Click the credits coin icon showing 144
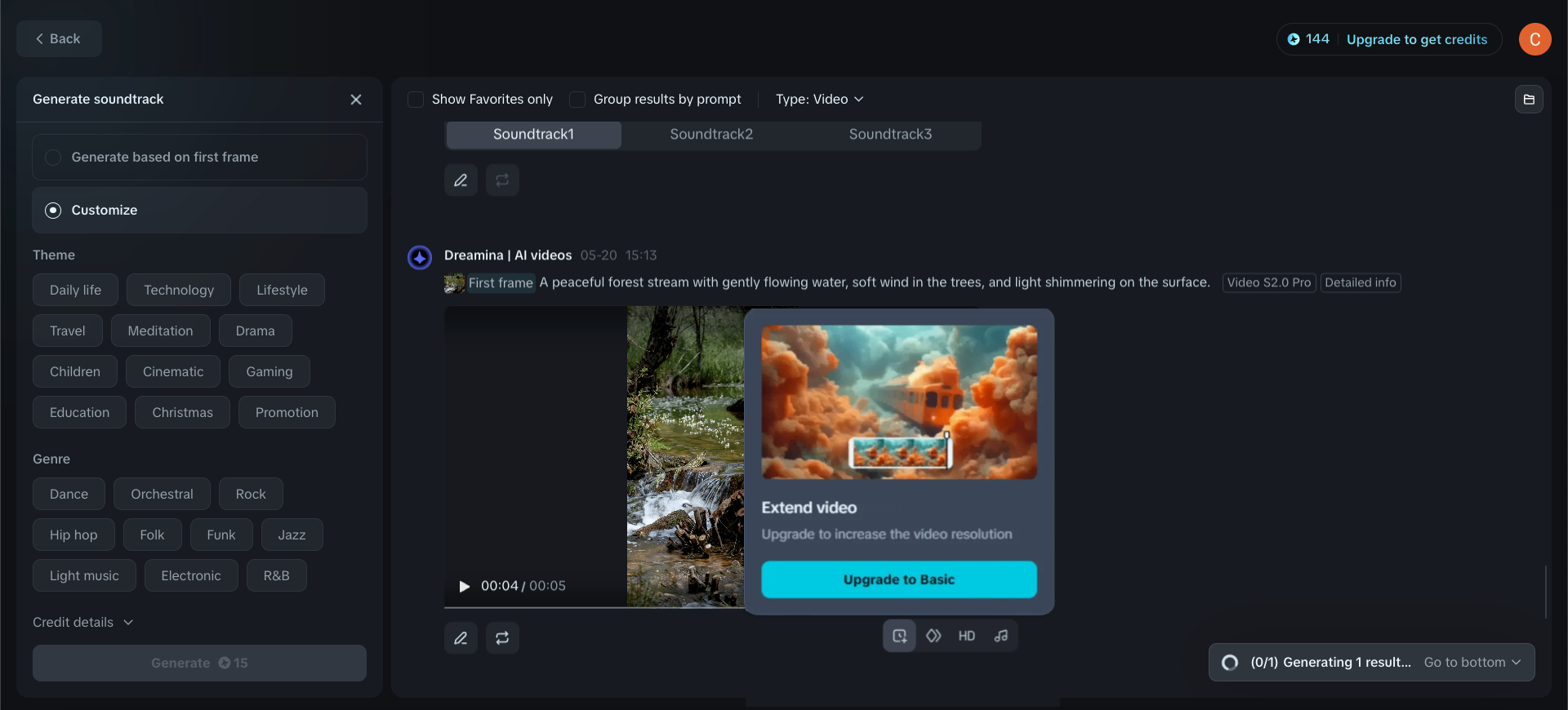Image resolution: width=1568 pixels, height=710 pixels. 1294,39
